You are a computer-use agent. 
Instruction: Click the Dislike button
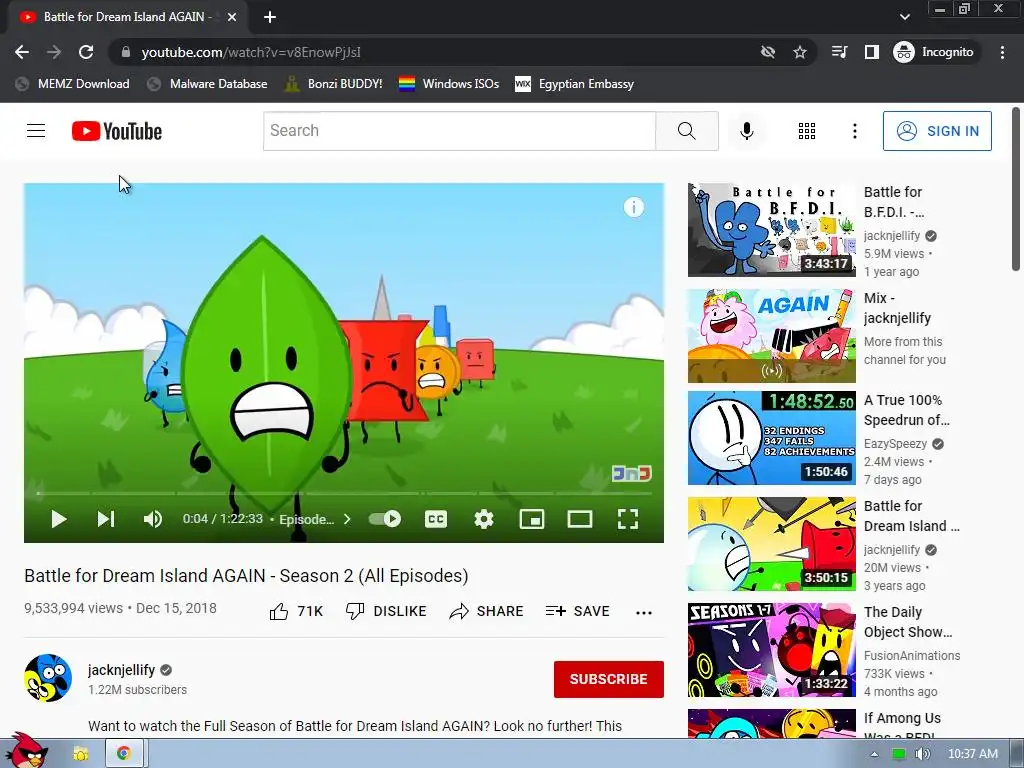tap(386, 611)
